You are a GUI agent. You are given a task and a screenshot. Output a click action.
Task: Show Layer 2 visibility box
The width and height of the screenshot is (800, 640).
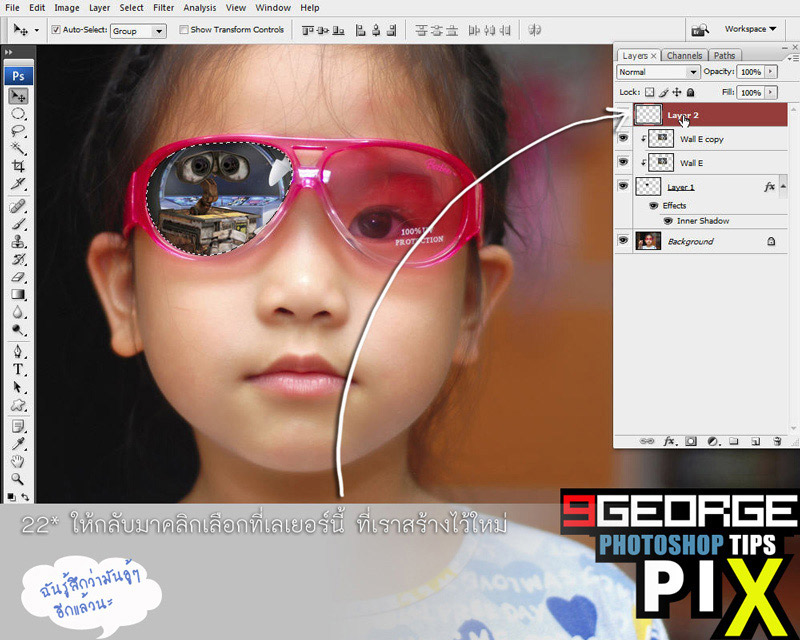[623, 115]
